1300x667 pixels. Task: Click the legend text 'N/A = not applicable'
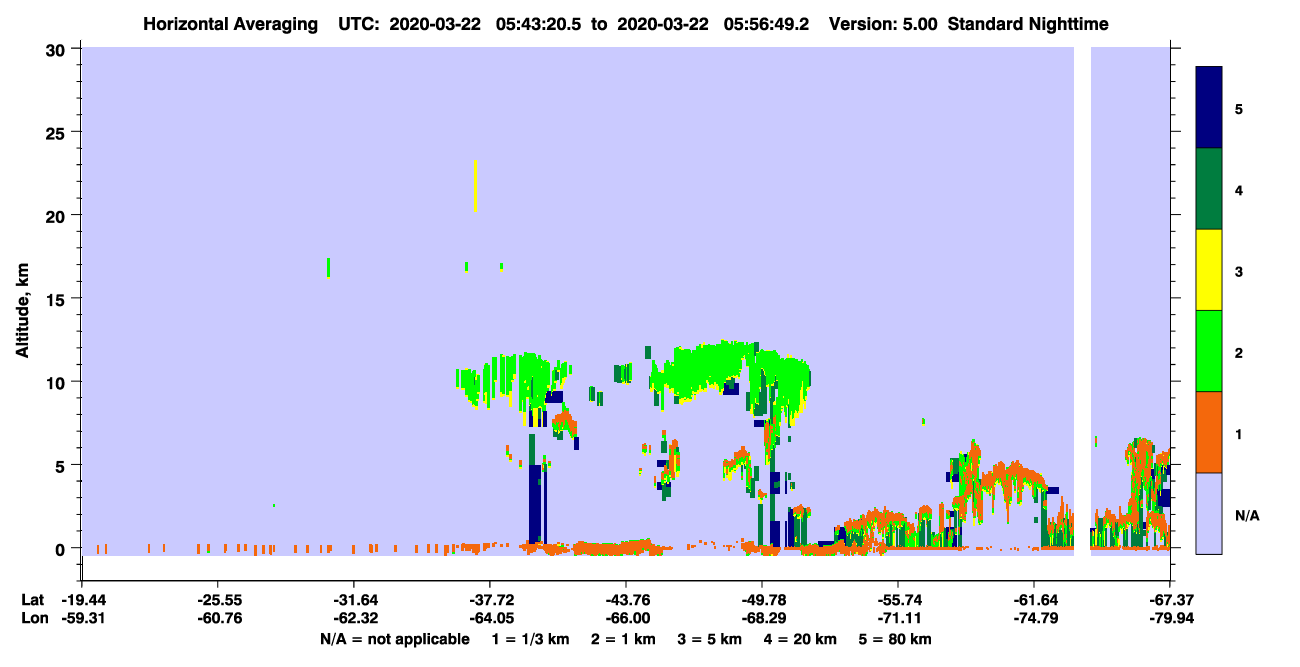click(395, 639)
